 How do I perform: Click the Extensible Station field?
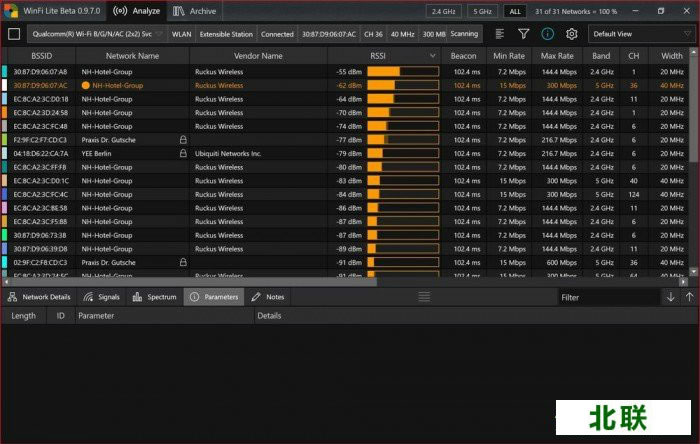tap(226, 34)
